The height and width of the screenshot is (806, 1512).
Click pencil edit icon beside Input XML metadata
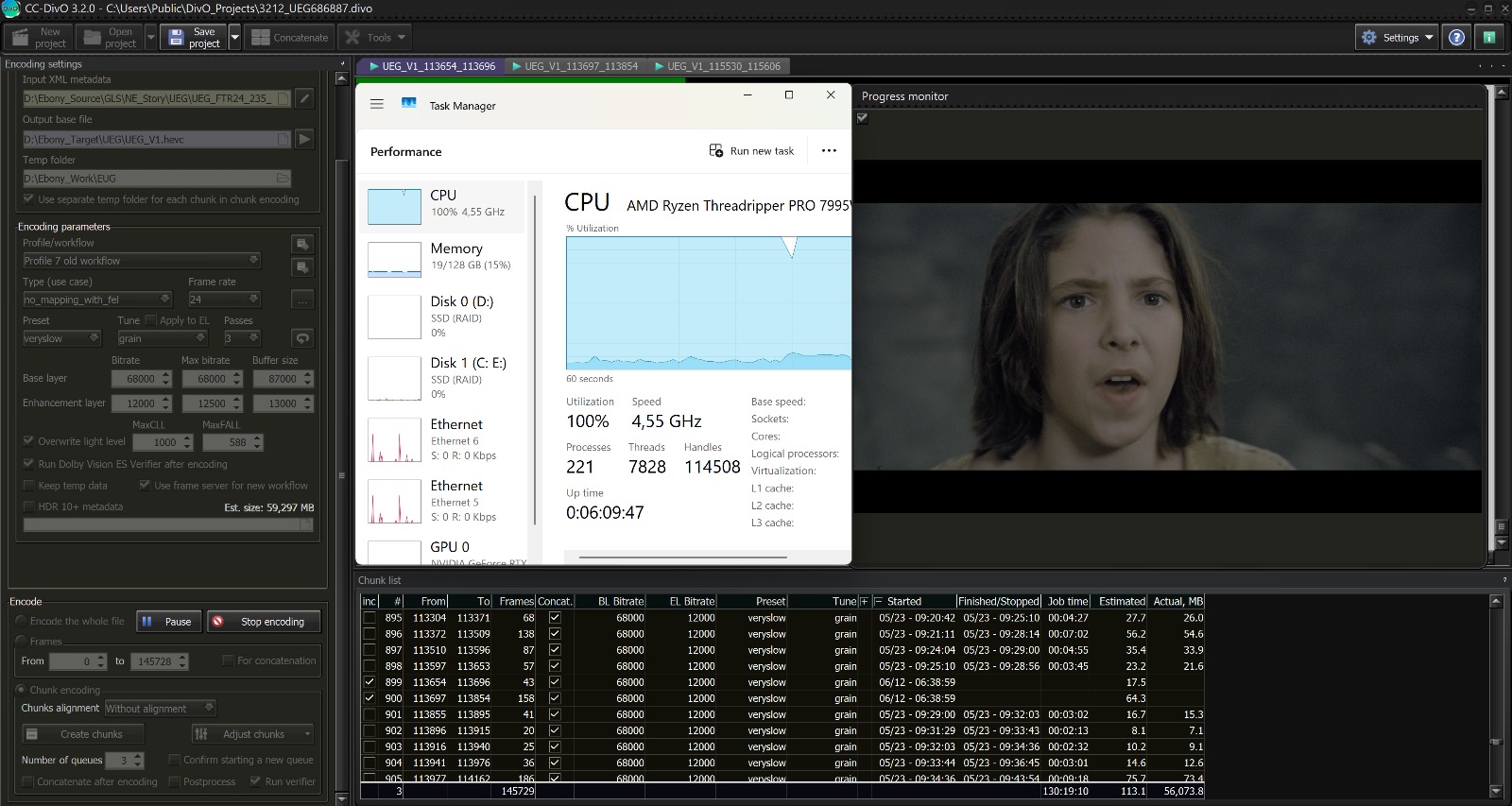(x=304, y=98)
